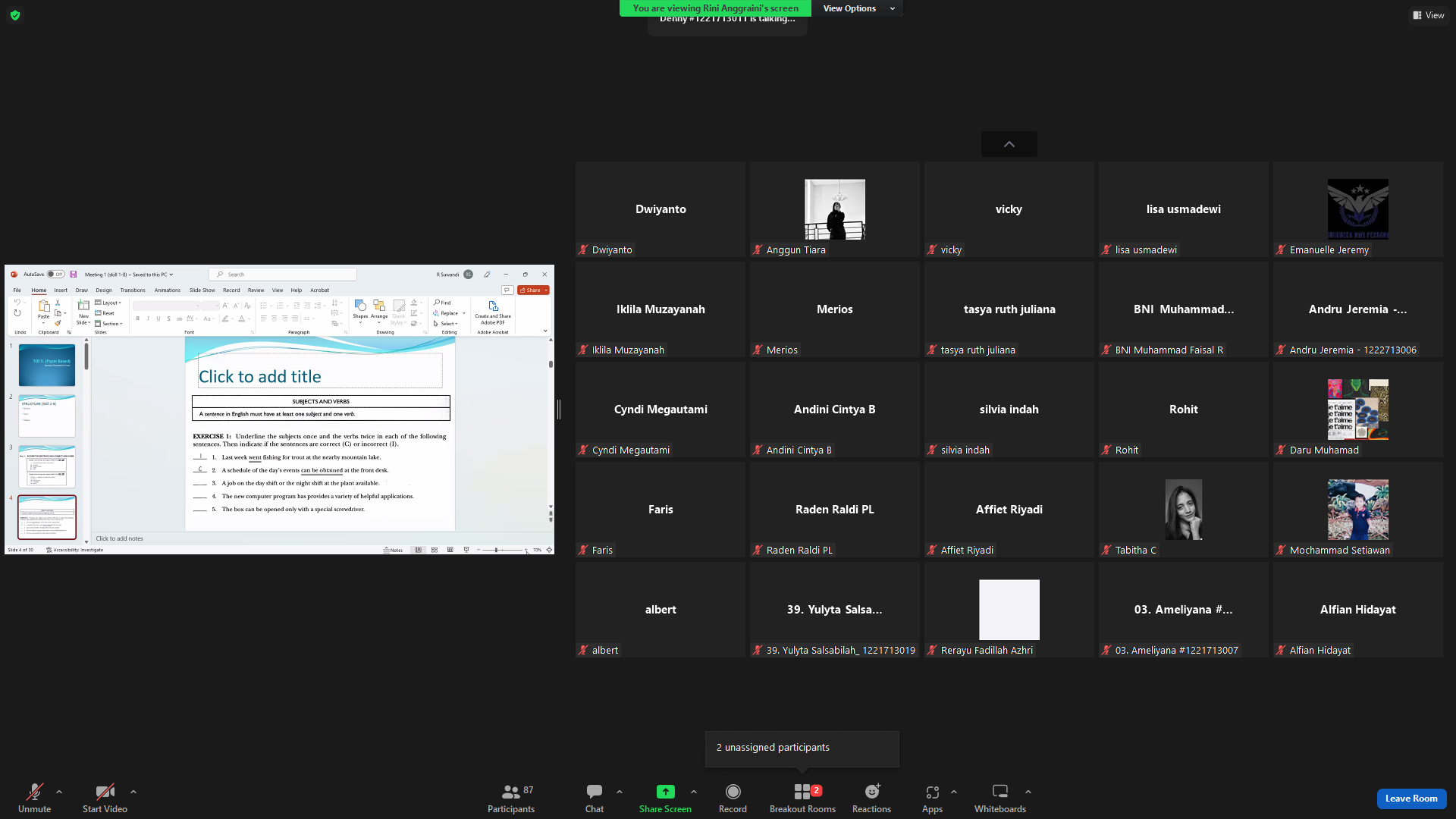Screen dimensions: 1456x819
Task: Switch to the Insert ribbon tab
Action: 61,290
